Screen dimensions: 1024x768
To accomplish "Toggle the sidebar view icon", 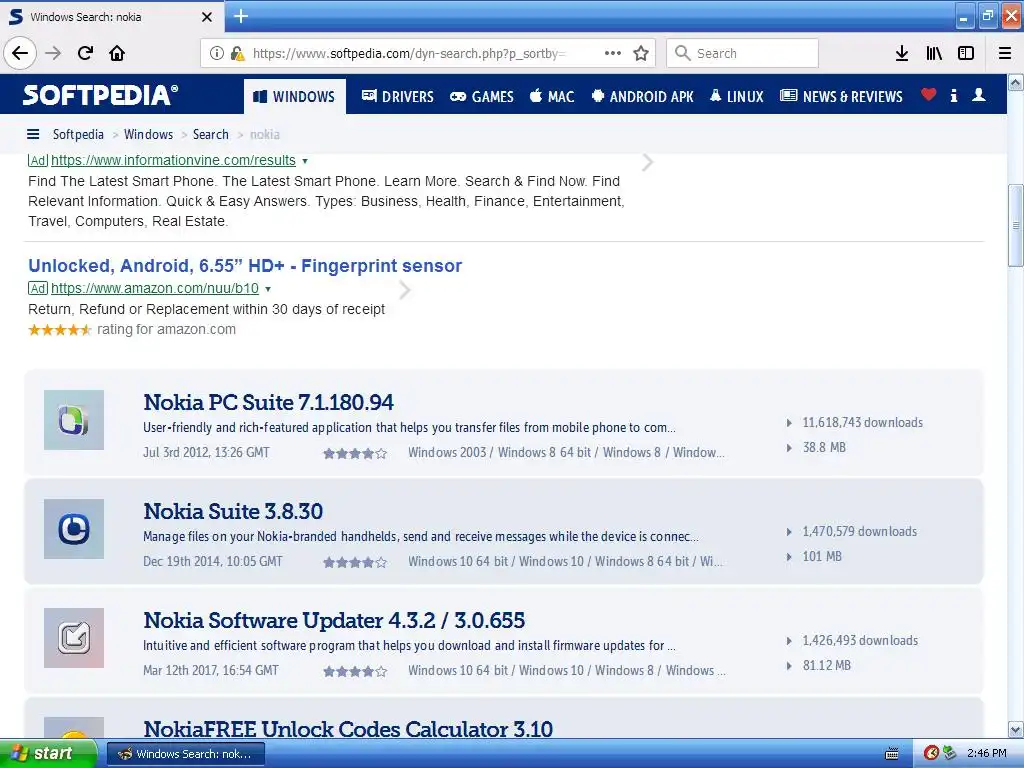I will pos(966,53).
